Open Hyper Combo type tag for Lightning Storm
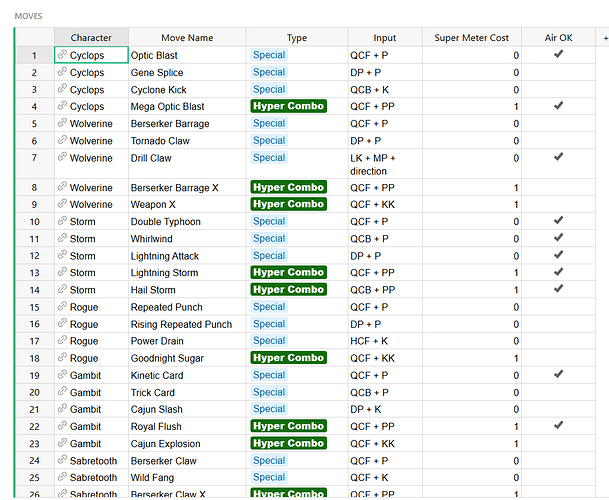609x500 pixels. 289,272
